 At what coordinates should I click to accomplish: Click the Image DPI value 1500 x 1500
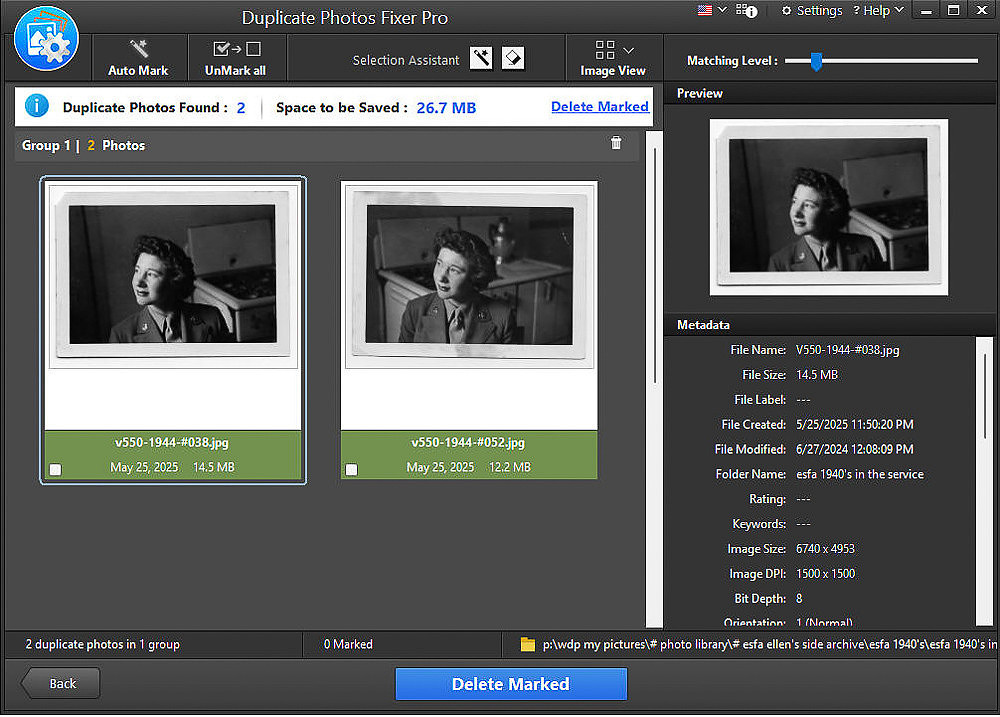click(825, 573)
